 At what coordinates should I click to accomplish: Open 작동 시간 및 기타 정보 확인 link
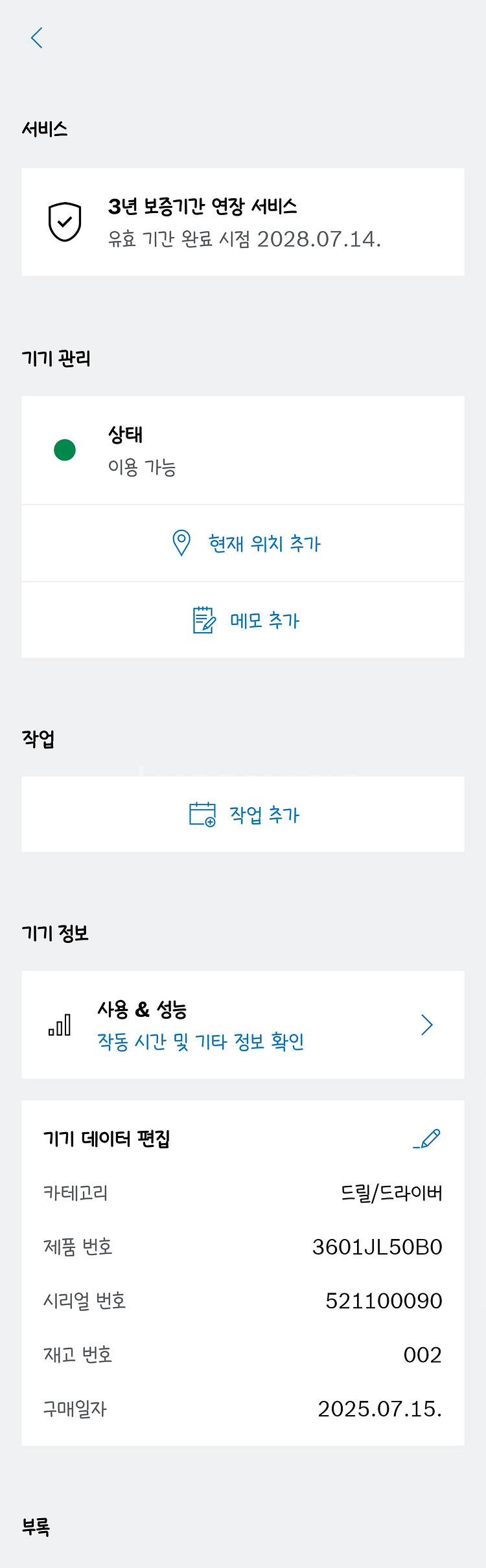tap(201, 1041)
